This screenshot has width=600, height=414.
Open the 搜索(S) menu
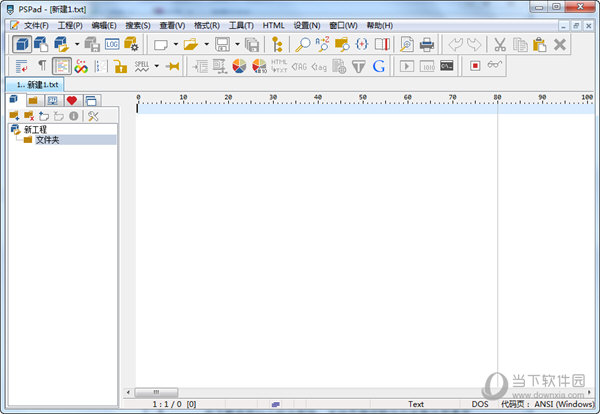pyautogui.click(x=138, y=26)
